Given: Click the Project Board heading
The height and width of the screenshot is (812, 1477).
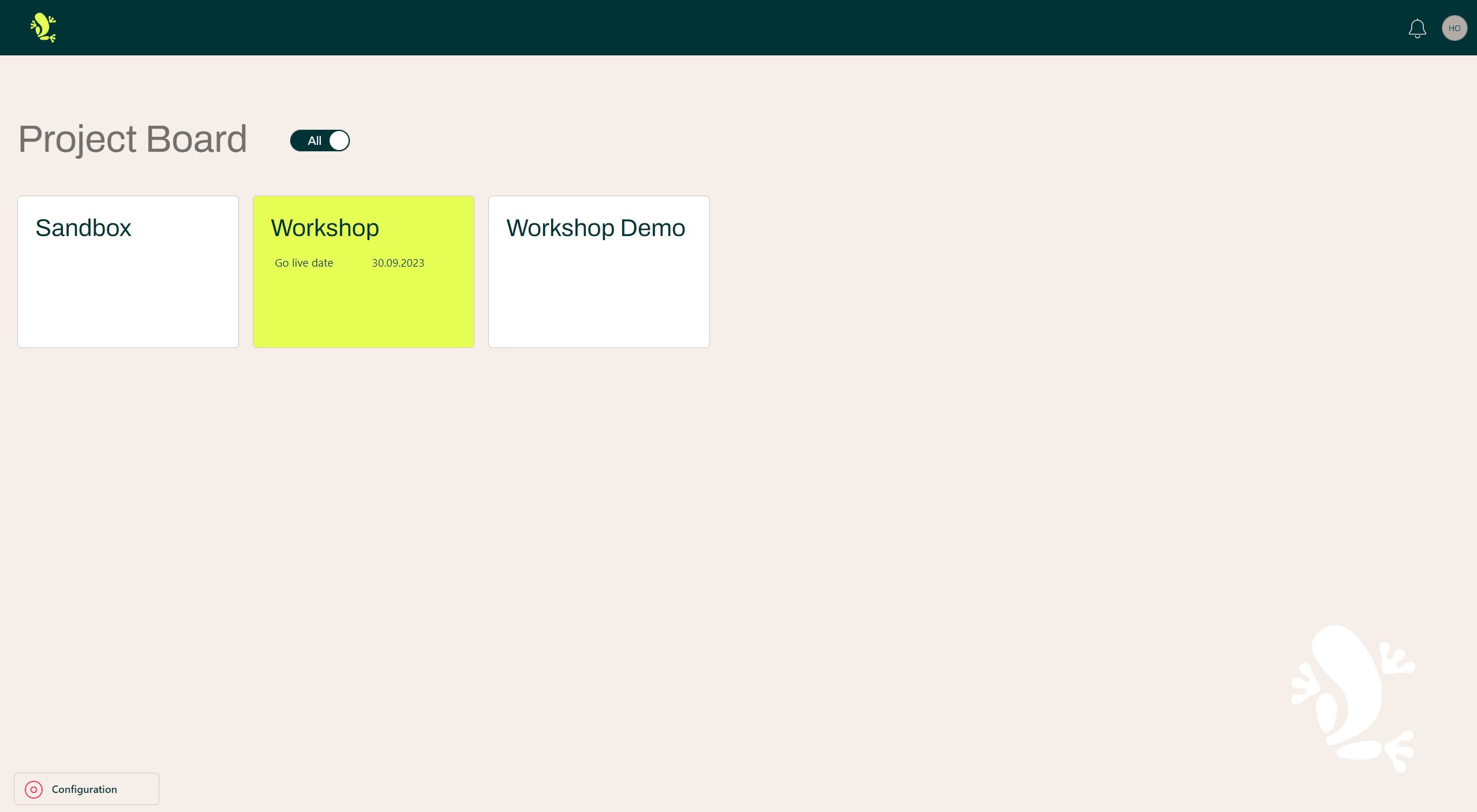Looking at the screenshot, I should point(132,139).
